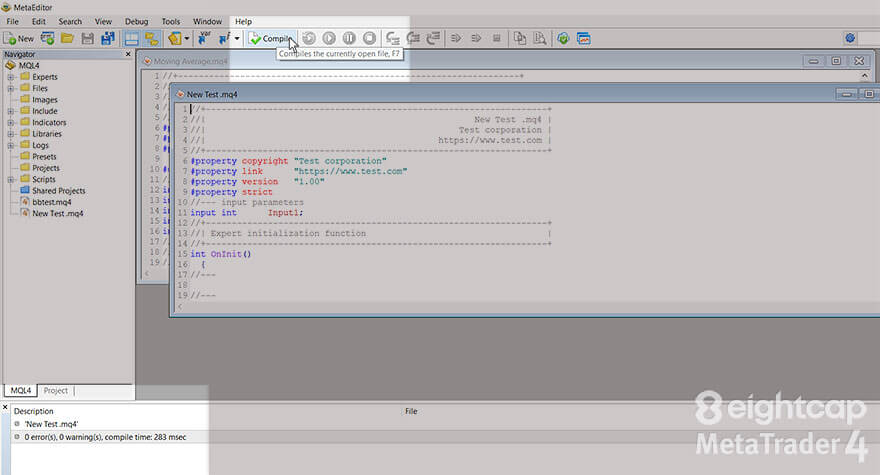The height and width of the screenshot is (475, 880).
Task: Toggle the Navigator panel icon
Action: pyautogui.click(x=131, y=39)
